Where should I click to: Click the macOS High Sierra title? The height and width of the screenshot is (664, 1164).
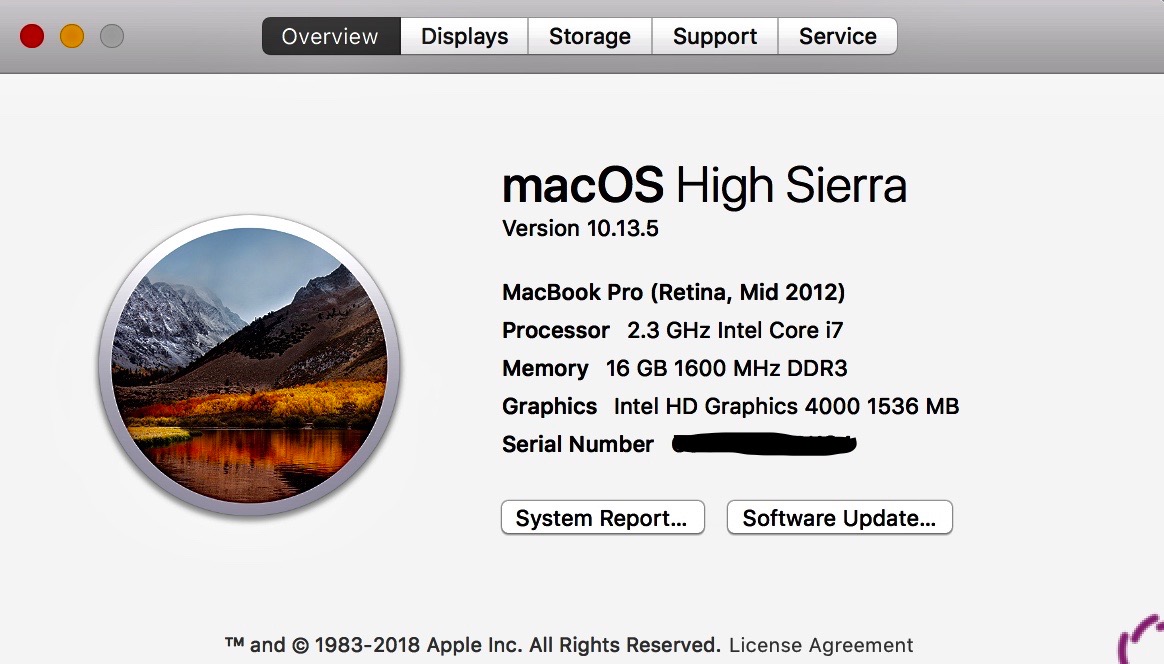point(704,185)
